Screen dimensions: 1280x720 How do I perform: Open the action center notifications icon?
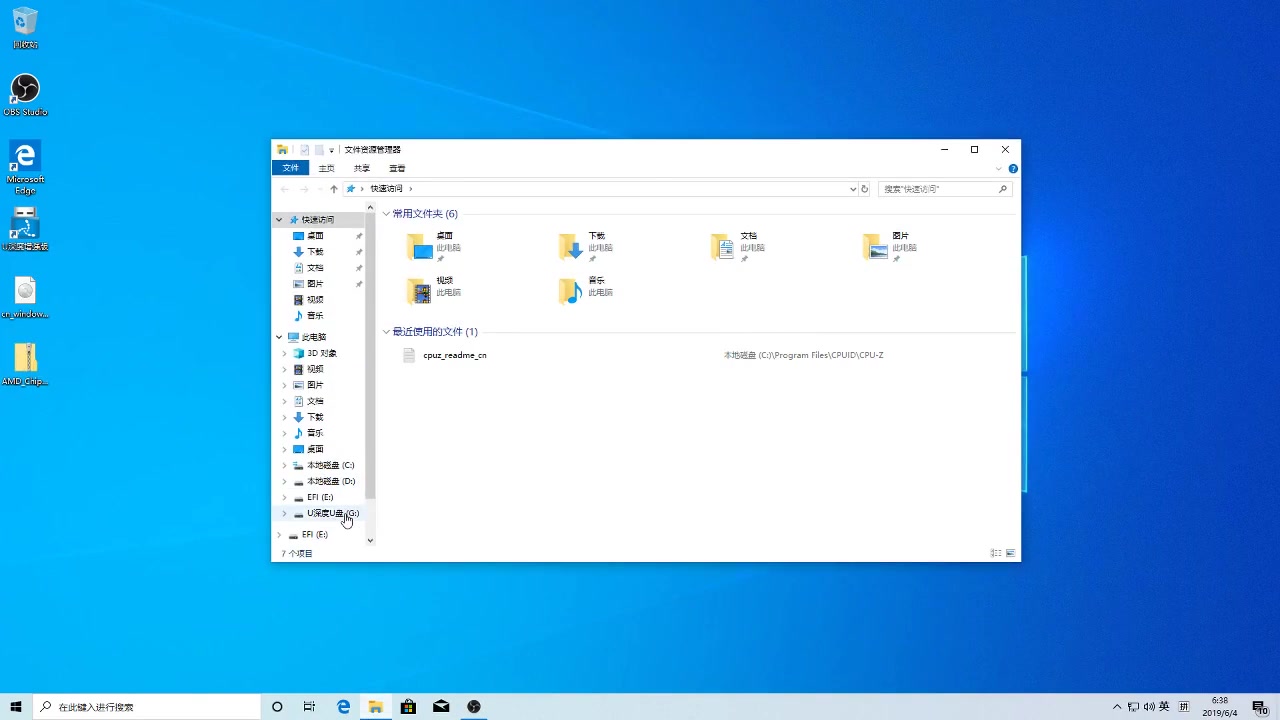(1260, 707)
